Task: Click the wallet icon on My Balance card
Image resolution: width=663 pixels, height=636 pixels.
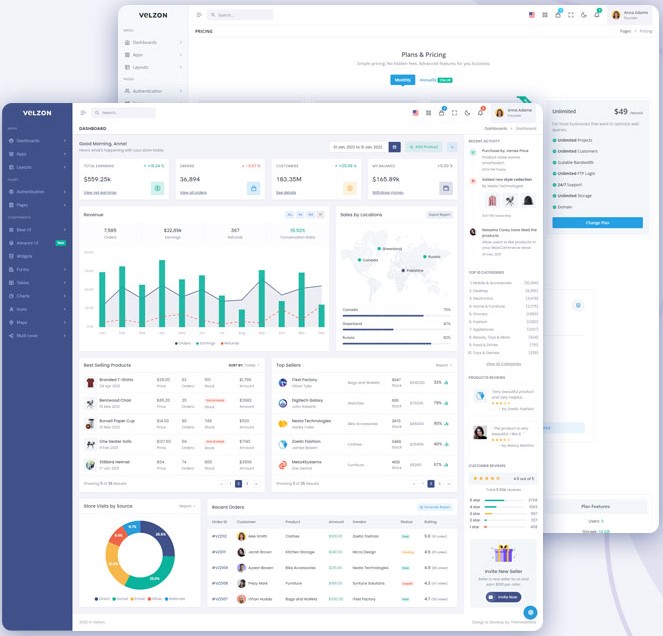Action: point(445,188)
